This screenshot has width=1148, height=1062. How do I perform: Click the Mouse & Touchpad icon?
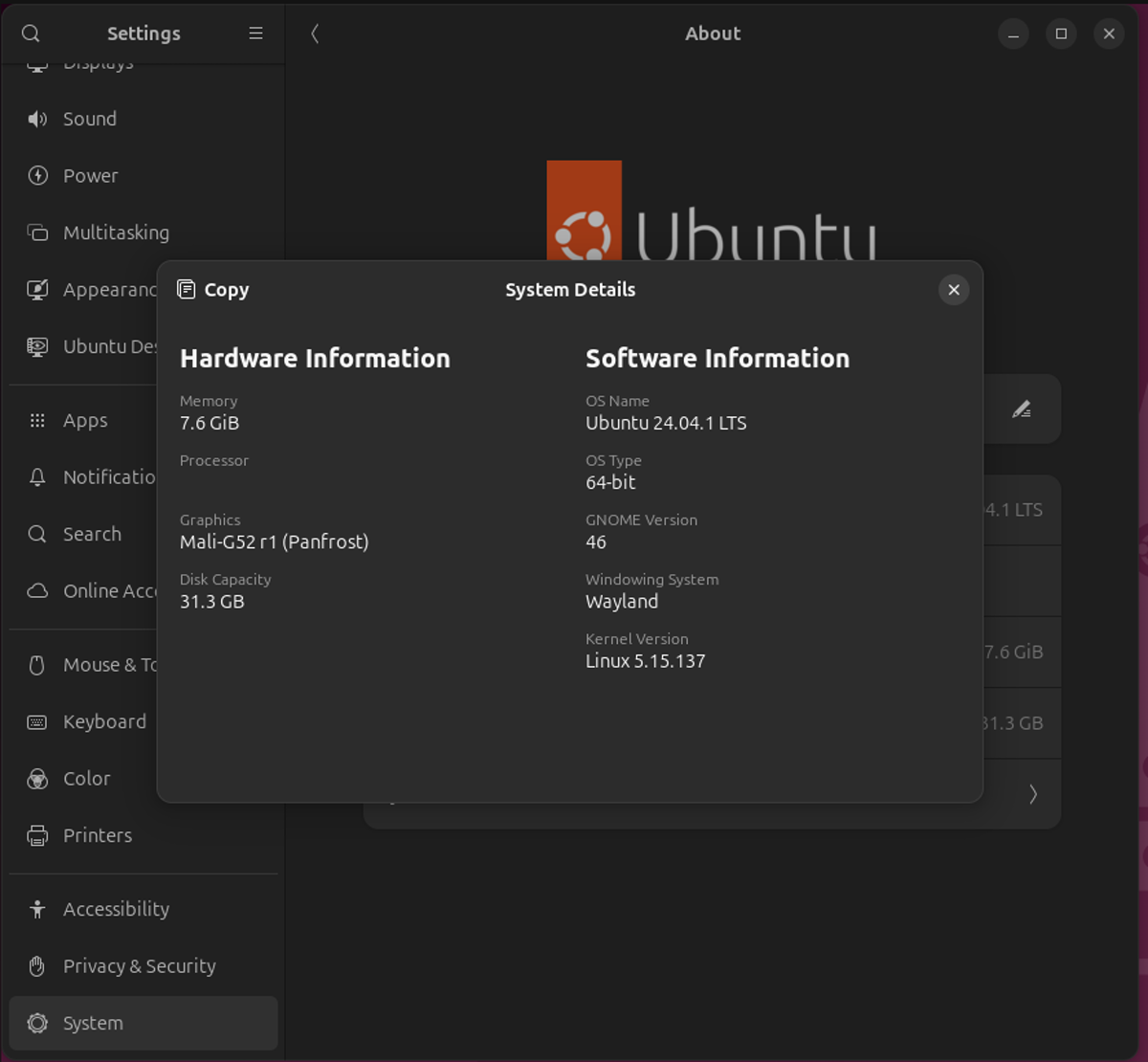click(x=37, y=665)
